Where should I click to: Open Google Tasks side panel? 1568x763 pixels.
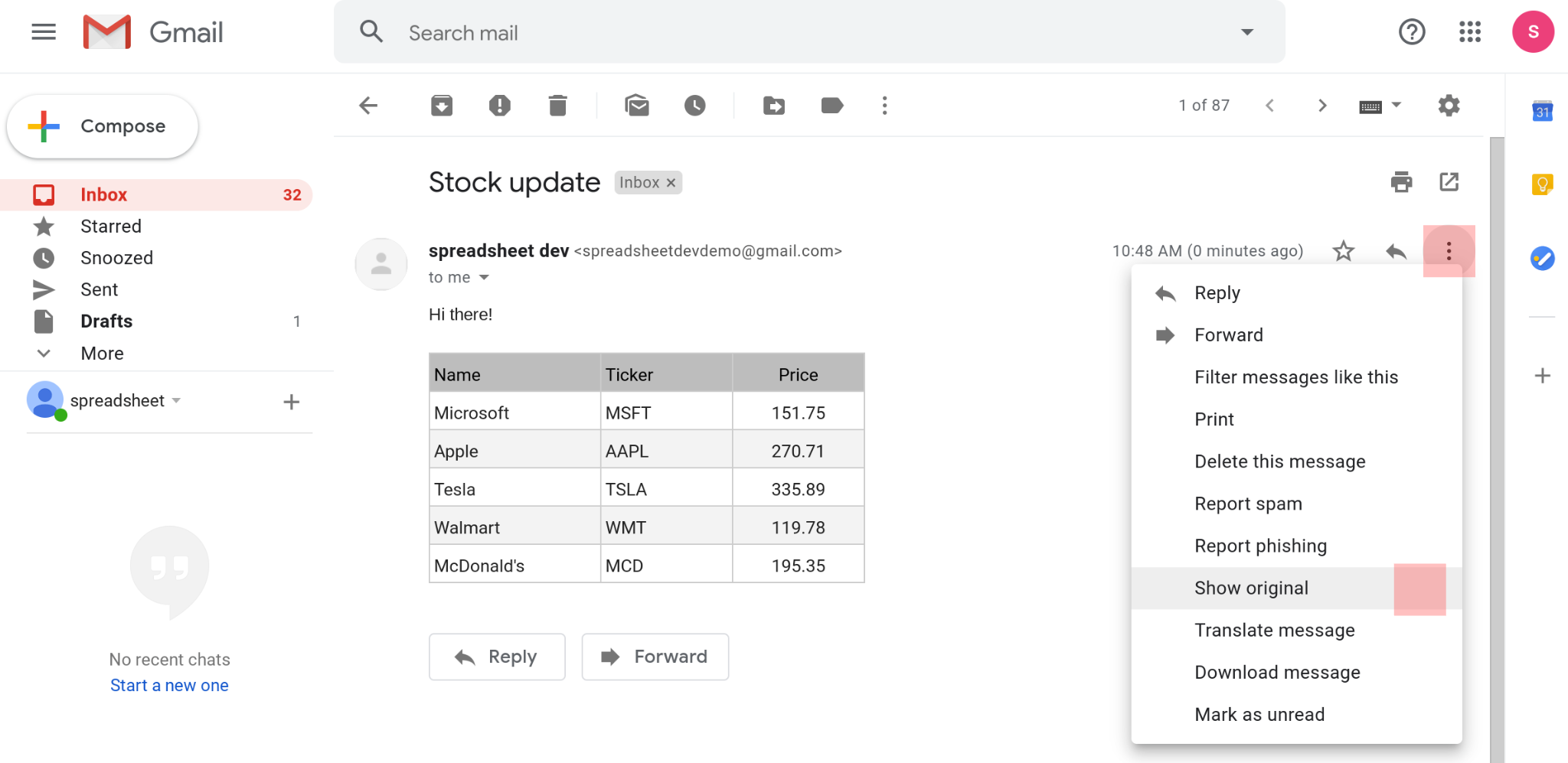point(1542,259)
